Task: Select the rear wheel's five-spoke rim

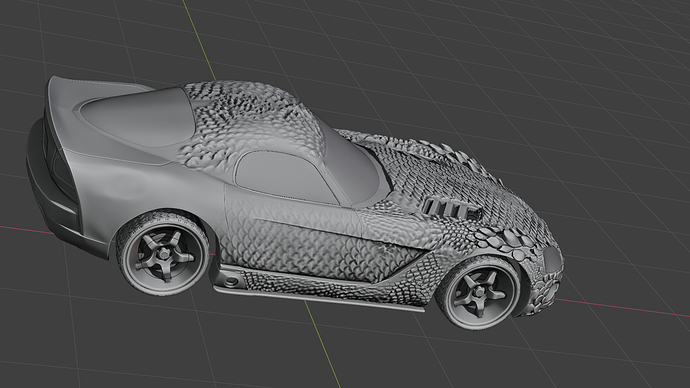Action: pos(164,254)
